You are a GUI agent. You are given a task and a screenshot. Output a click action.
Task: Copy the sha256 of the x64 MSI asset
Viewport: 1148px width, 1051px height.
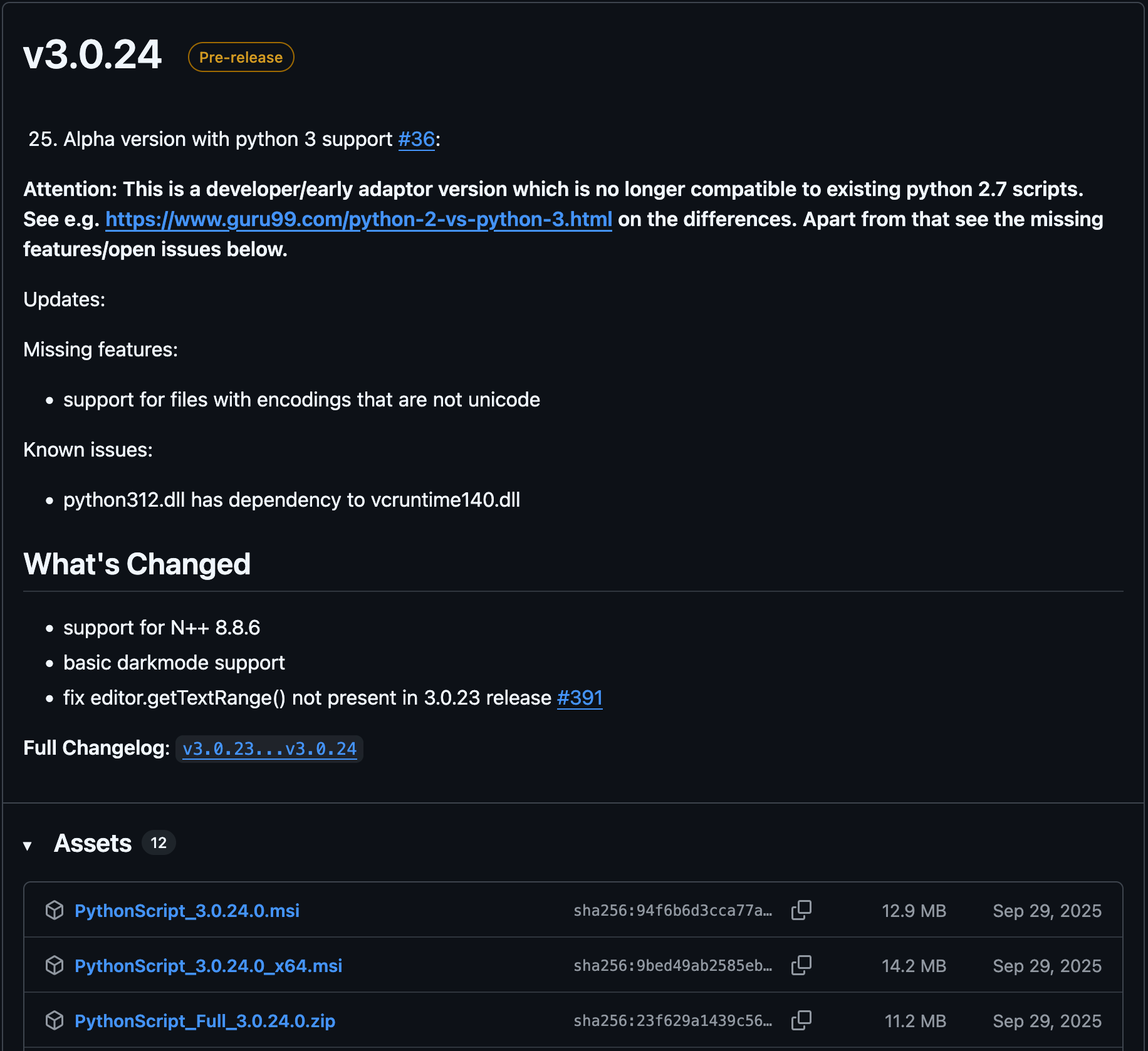[802, 965]
